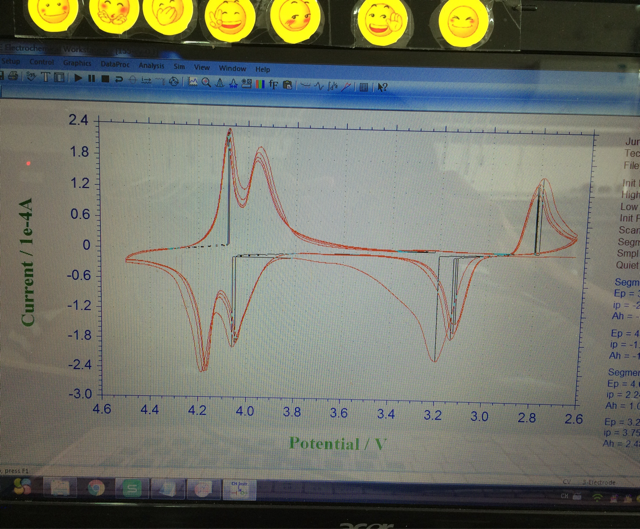The width and height of the screenshot is (640, 529).
Task: Open the Parameters toolbar icon
Action: [59, 78]
